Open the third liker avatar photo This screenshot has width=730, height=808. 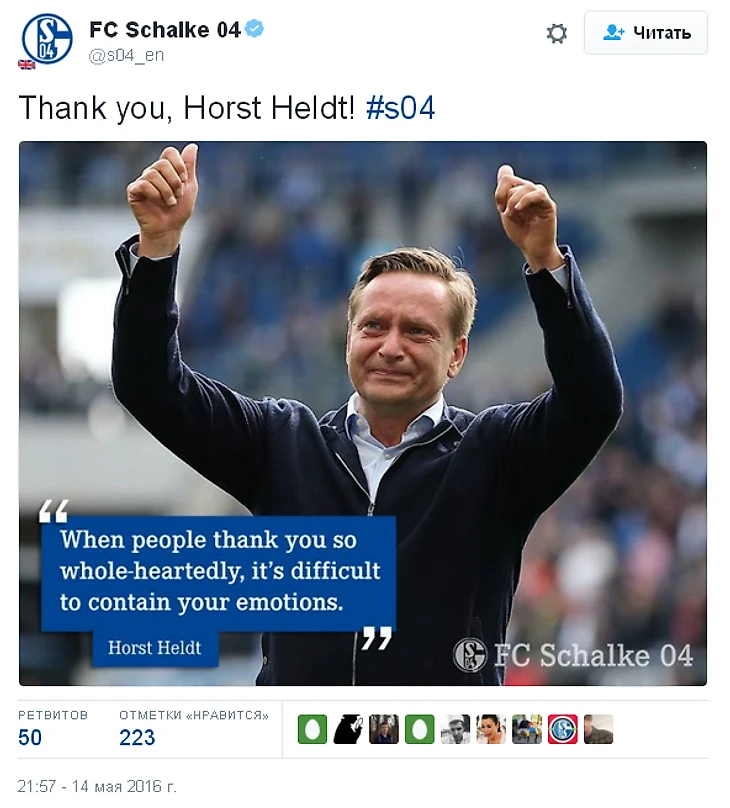coord(384,729)
